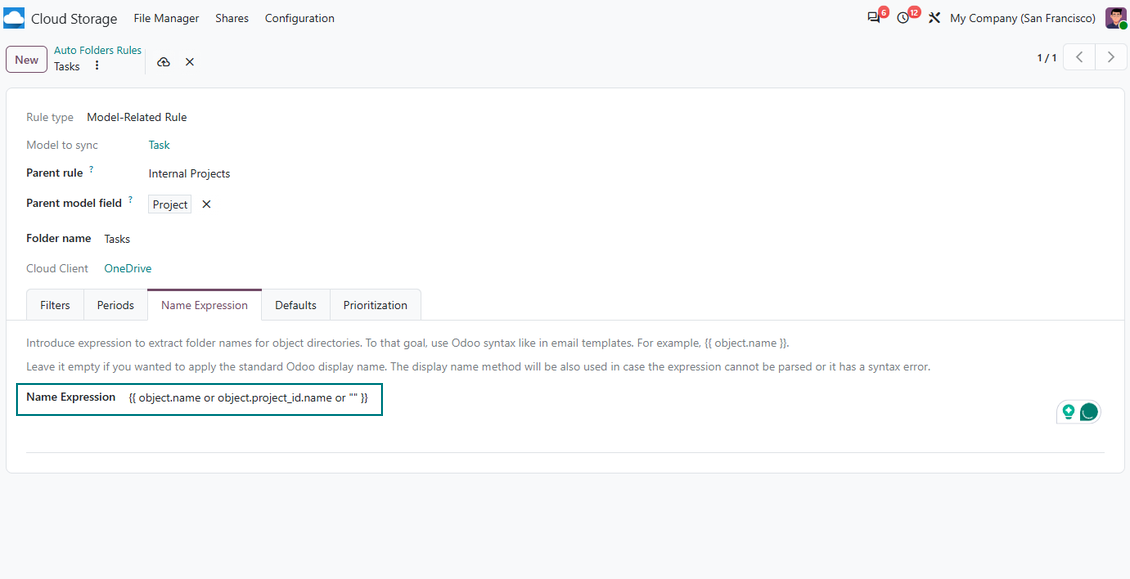Open the My Company (San Francisco) company switcher

point(1023,18)
